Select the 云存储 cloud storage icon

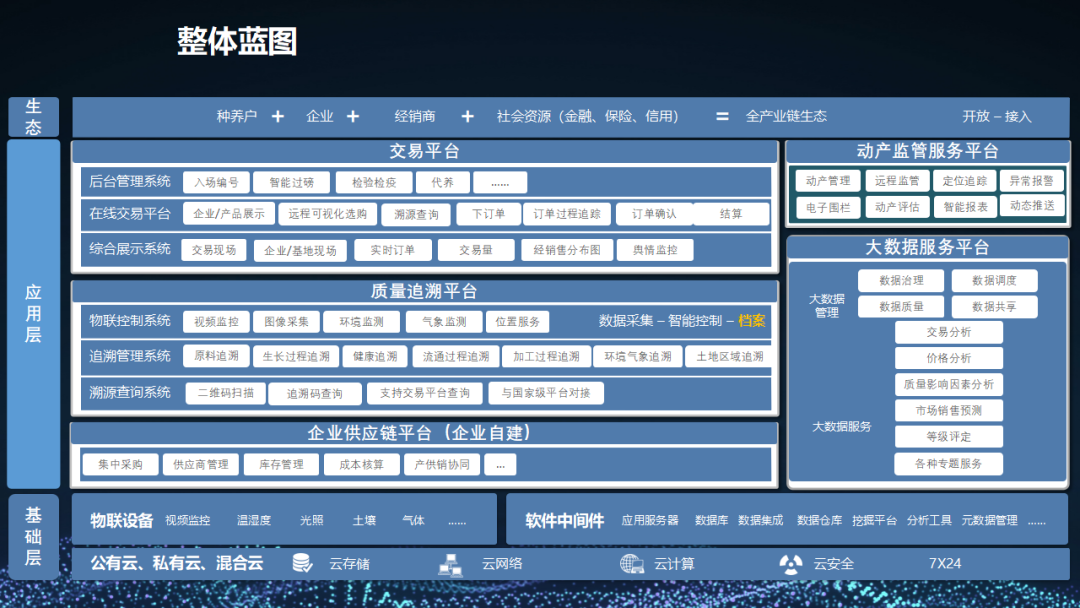tap(302, 563)
